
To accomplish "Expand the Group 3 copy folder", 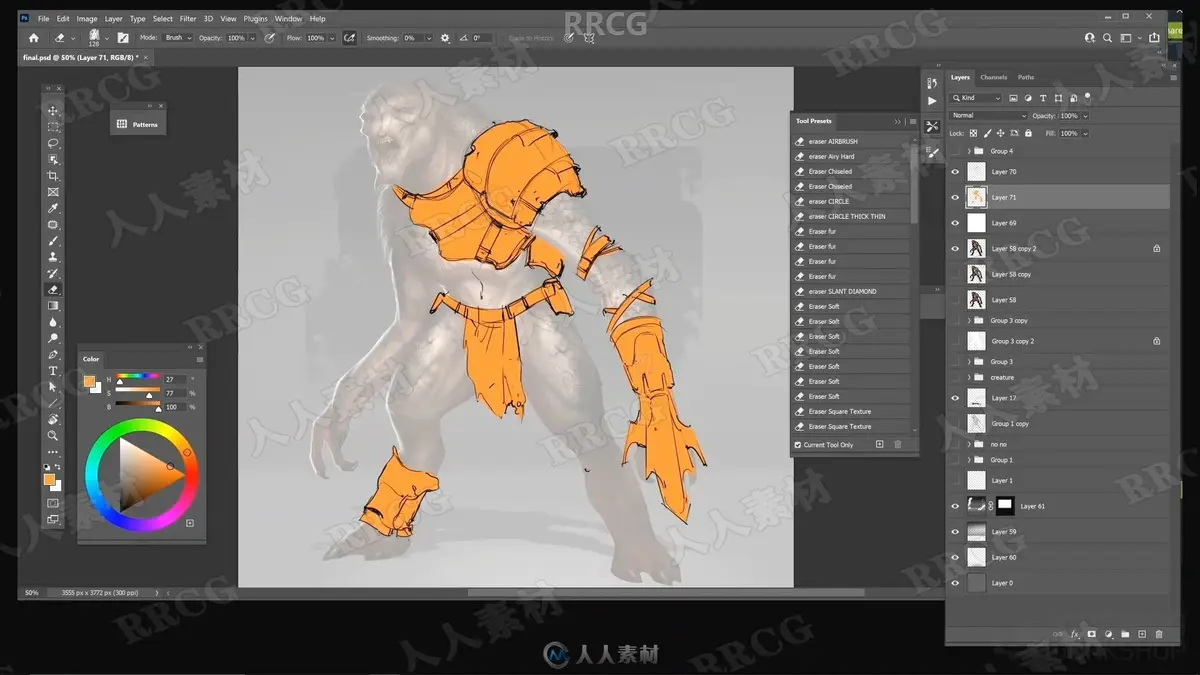I will point(970,321).
